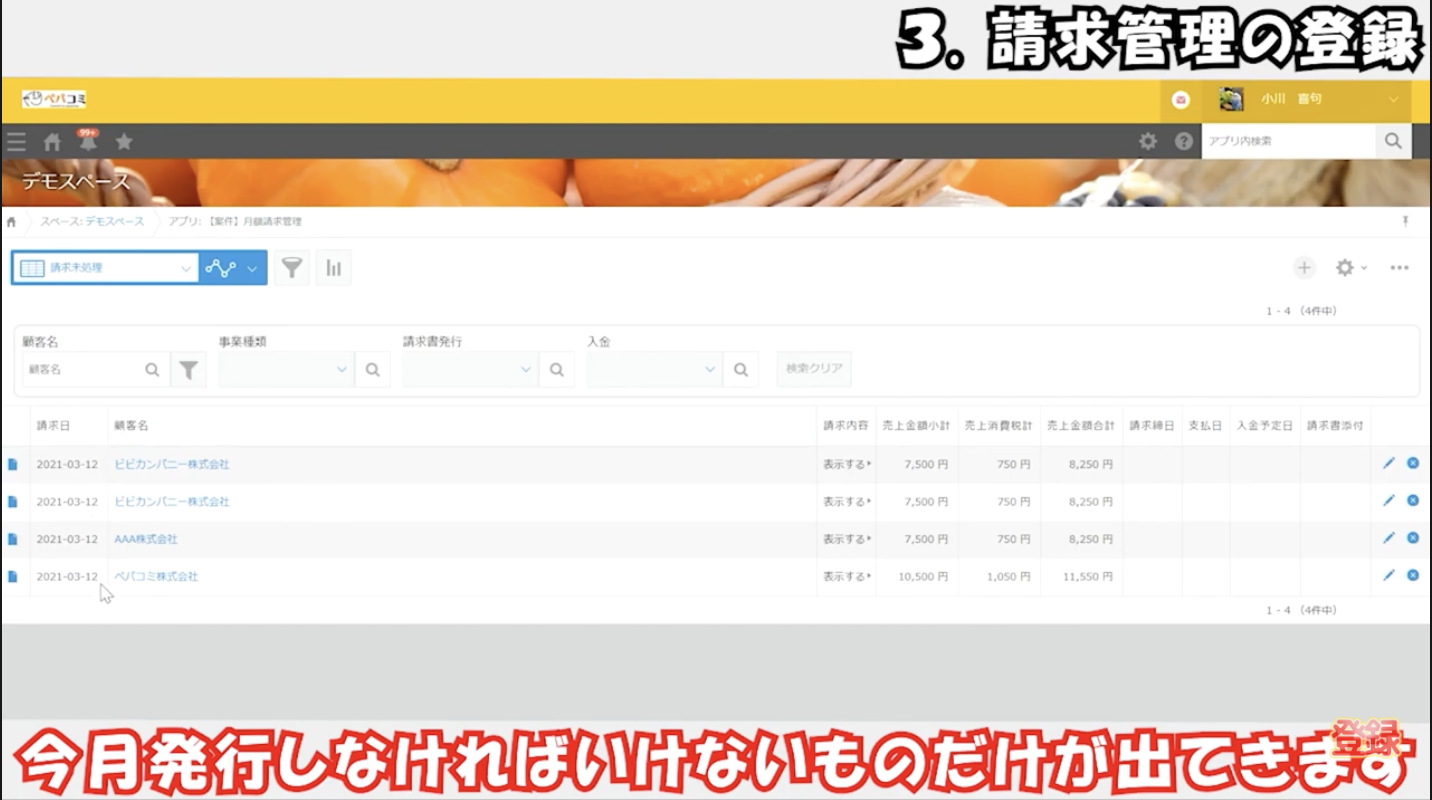This screenshot has width=1432, height=800.
Task: Select the star favorites icon in toolbar
Action: point(123,142)
